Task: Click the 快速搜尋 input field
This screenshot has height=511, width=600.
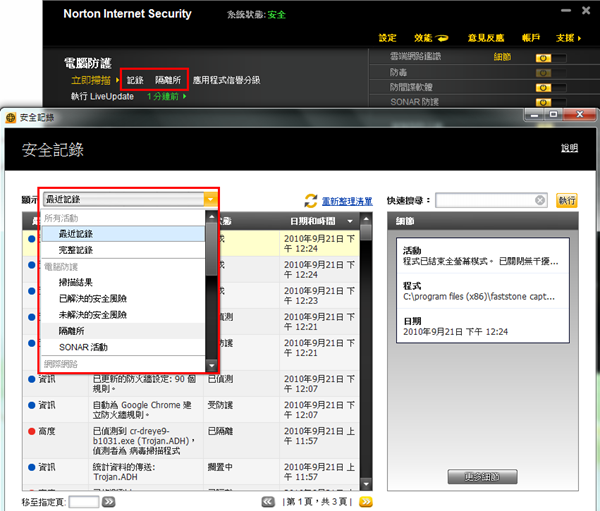Action: tap(491, 200)
